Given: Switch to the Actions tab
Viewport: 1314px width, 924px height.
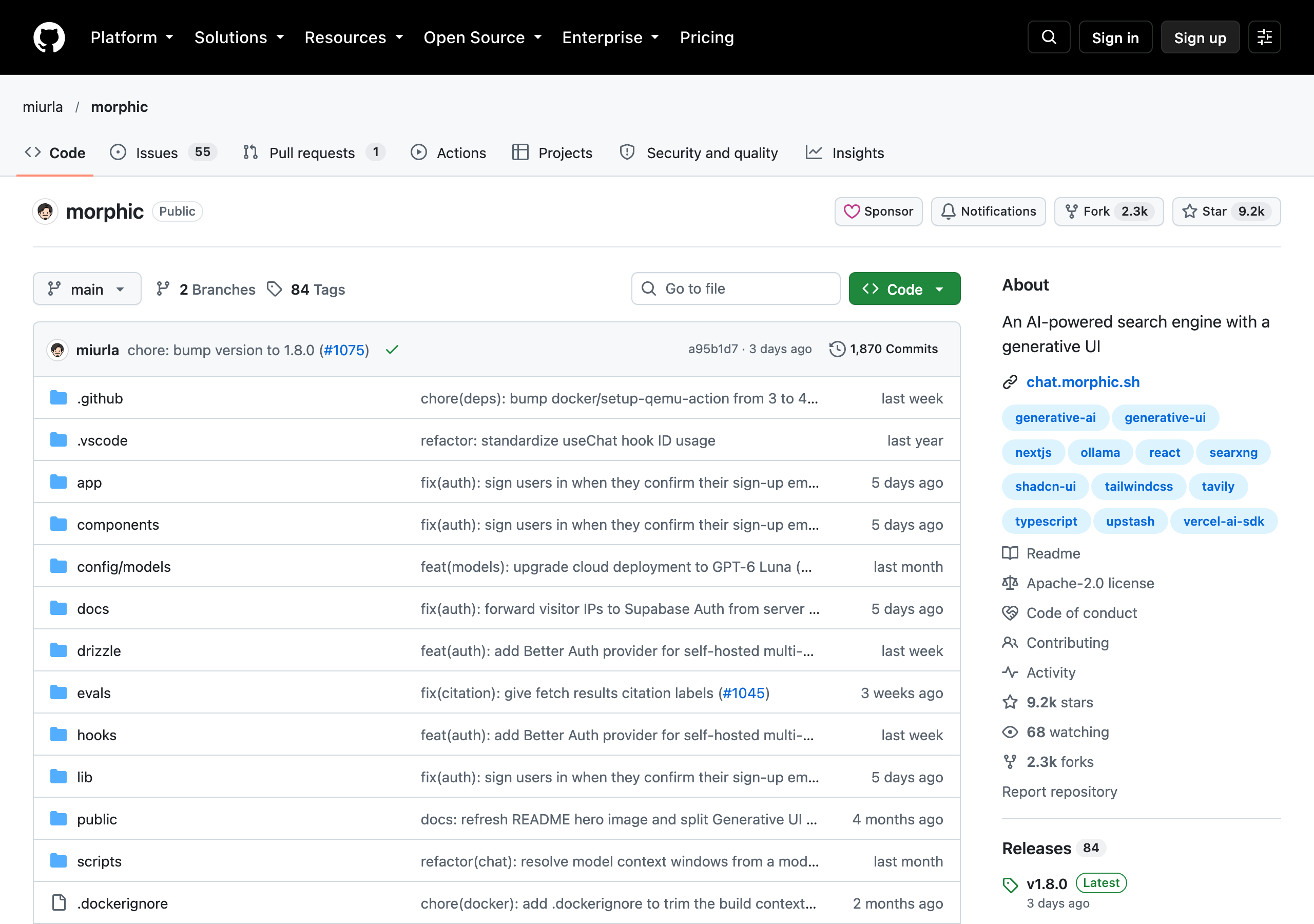Looking at the screenshot, I should (449, 153).
